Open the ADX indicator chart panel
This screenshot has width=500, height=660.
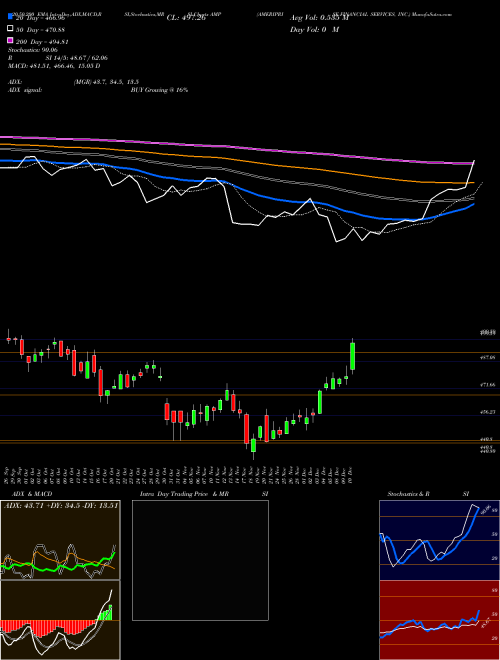tap(60, 540)
